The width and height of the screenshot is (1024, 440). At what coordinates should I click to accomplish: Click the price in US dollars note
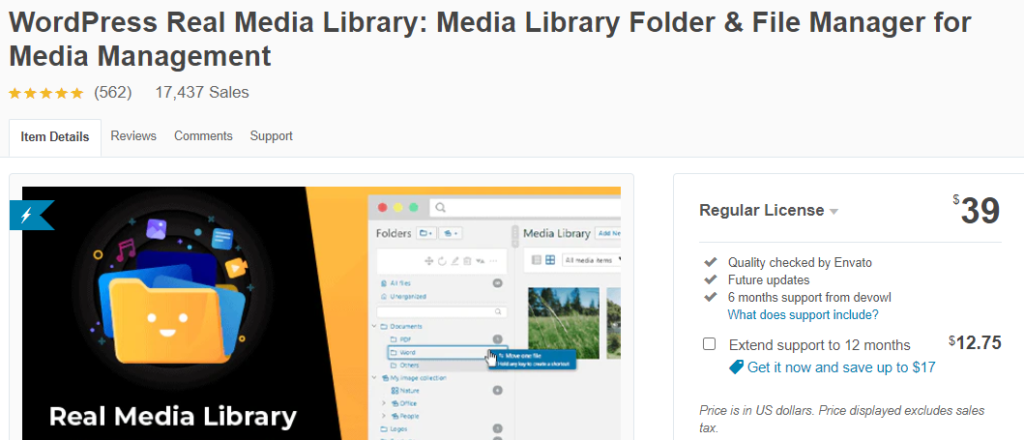[x=842, y=419]
